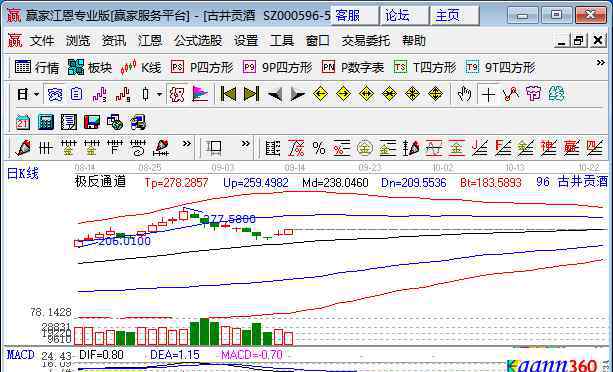The height and width of the screenshot is (372, 613).
Task: Open the 公式选股 menu
Action: [198, 40]
